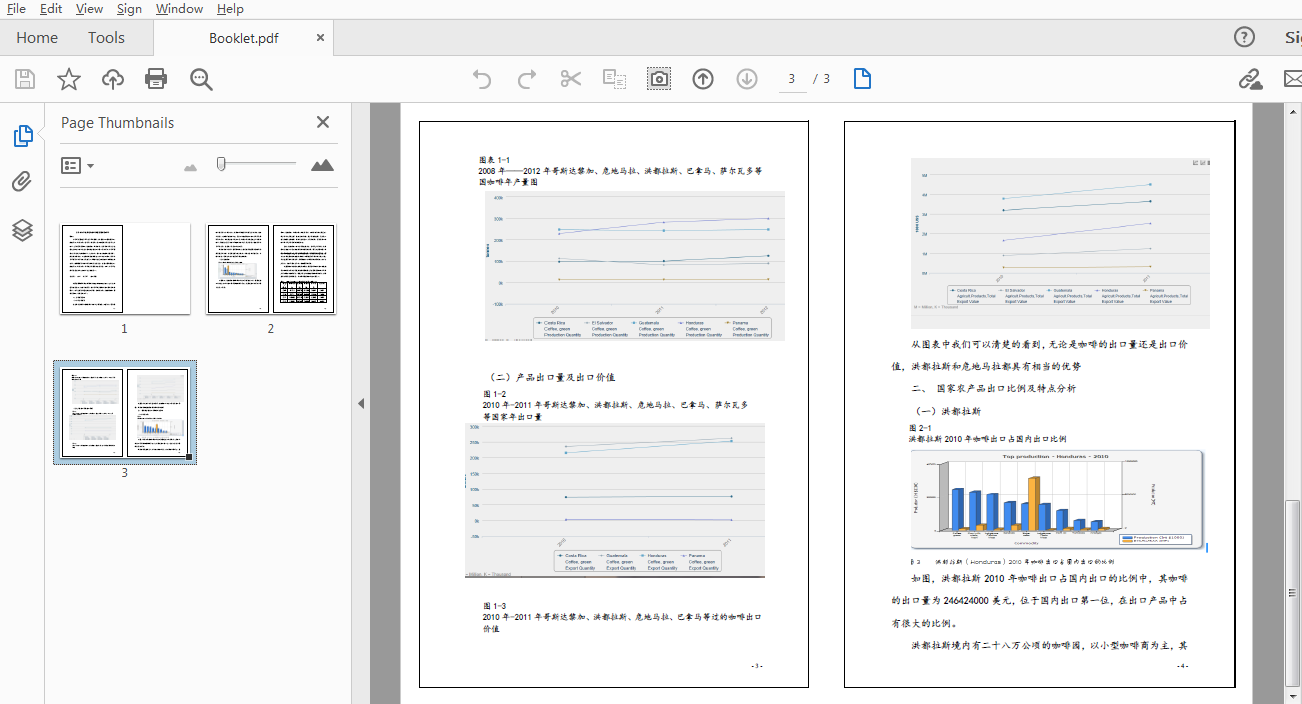Click the Sign In link at top right
This screenshot has width=1302, height=704.
pos(1292,38)
